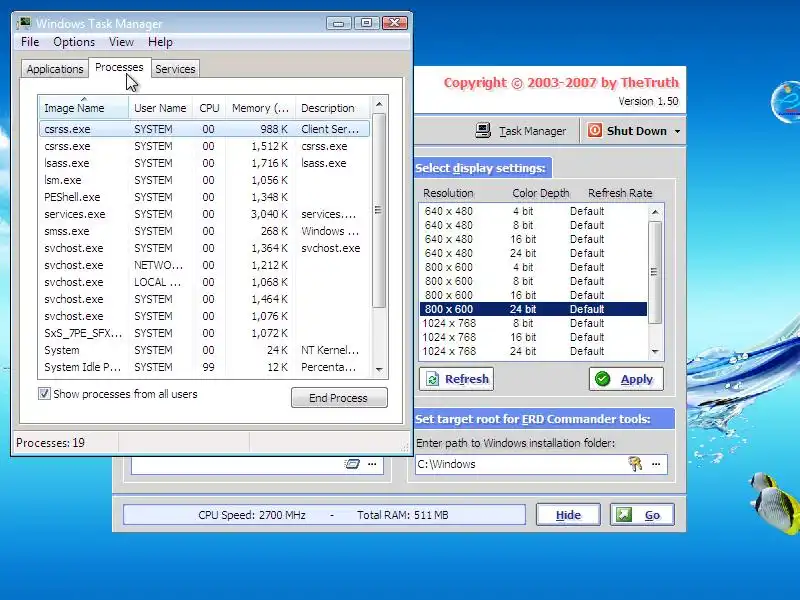
Task: Open the File menu
Action: tap(30, 42)
